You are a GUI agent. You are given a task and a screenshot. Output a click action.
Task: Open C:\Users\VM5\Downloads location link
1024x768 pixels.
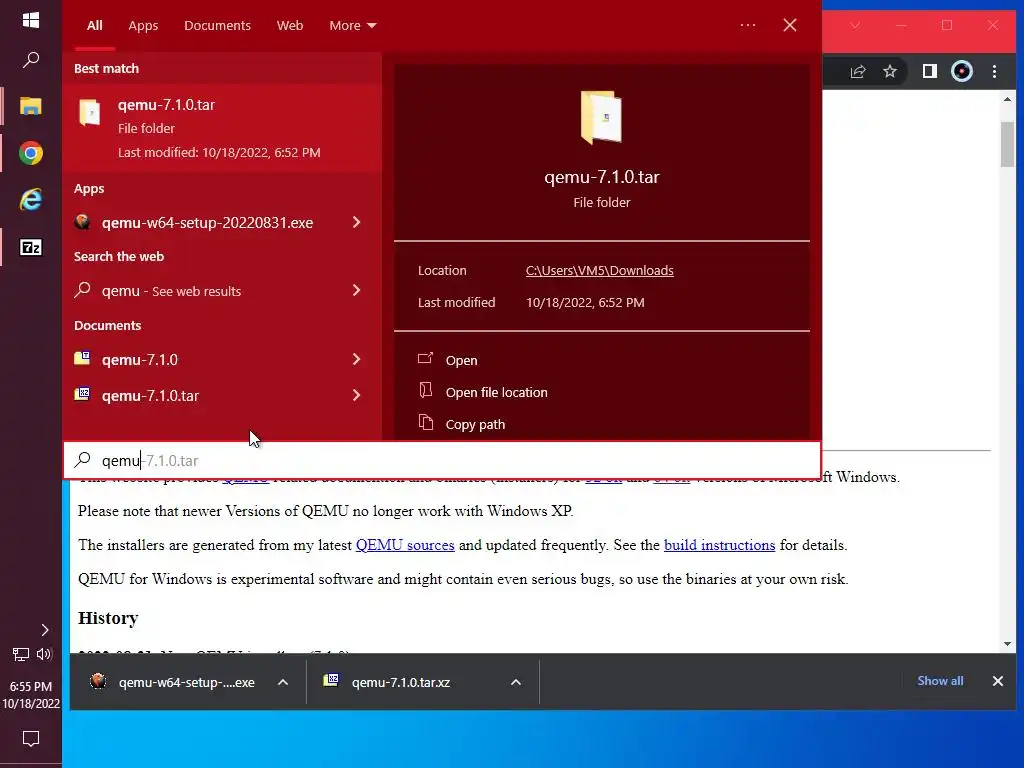pos(600,270)
